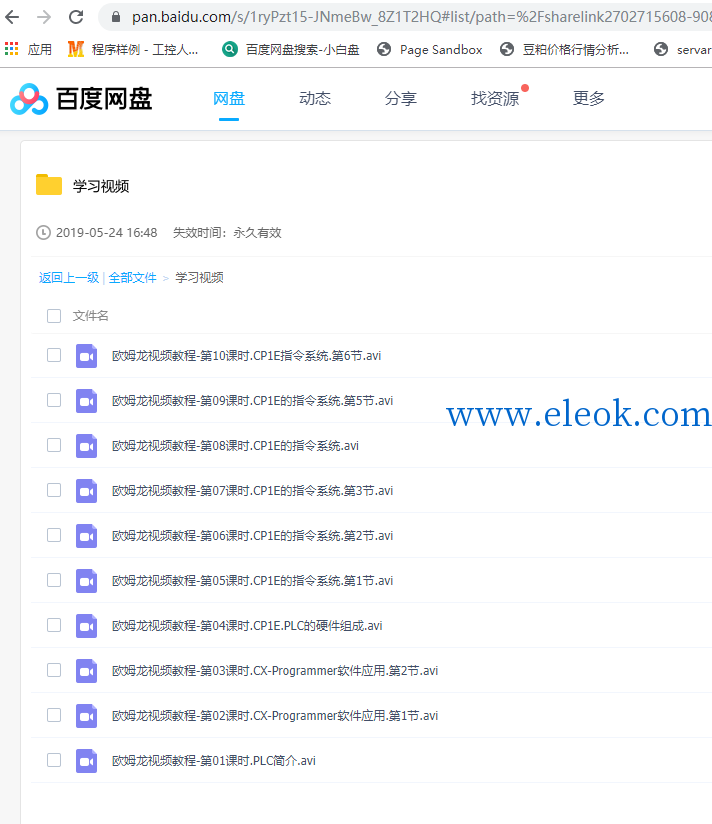Check box for 第02课时 video
Screen dimensions: 712x824
tap(54, 715)
